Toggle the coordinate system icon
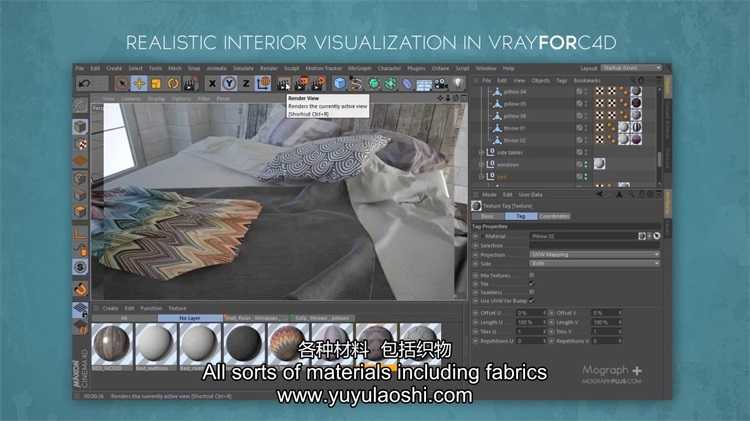Screen dimensions: 750x421 (263, 84)
